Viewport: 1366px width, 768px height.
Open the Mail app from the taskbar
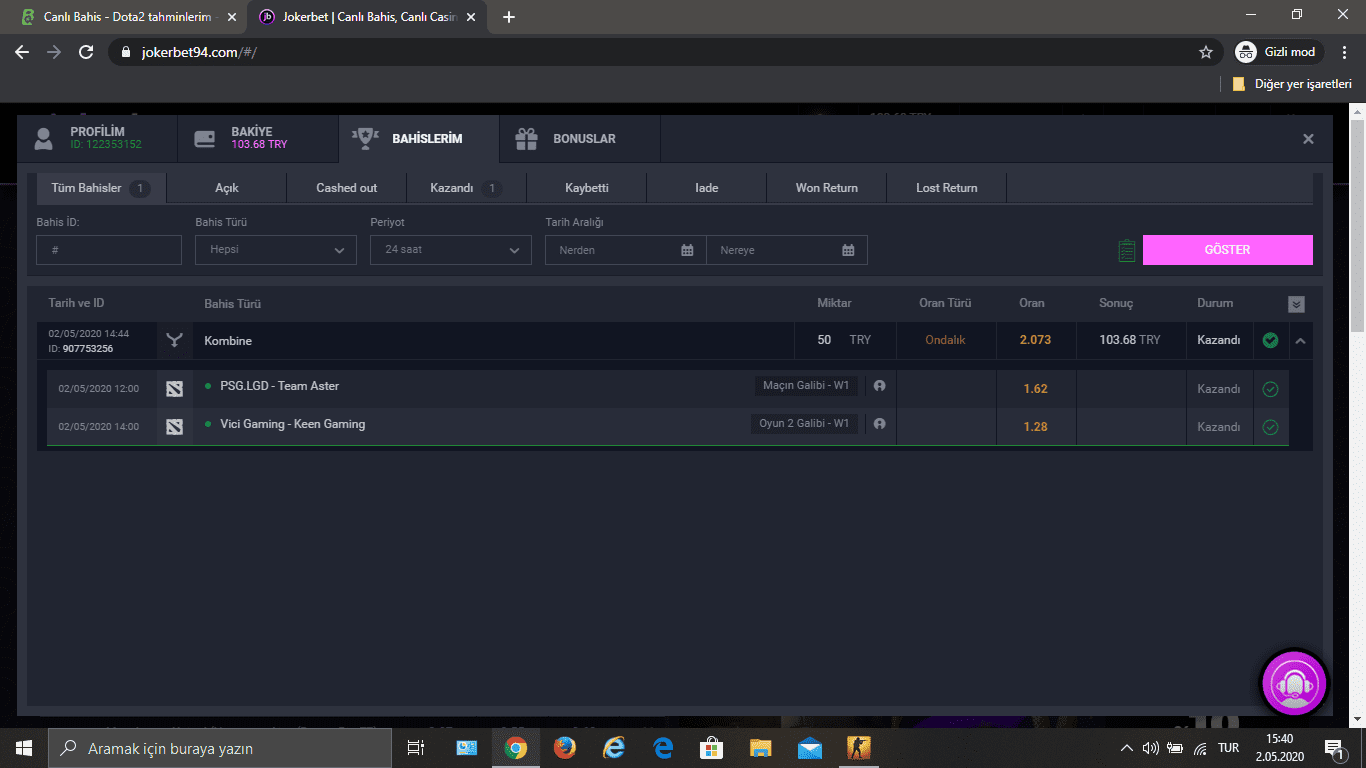810,748
